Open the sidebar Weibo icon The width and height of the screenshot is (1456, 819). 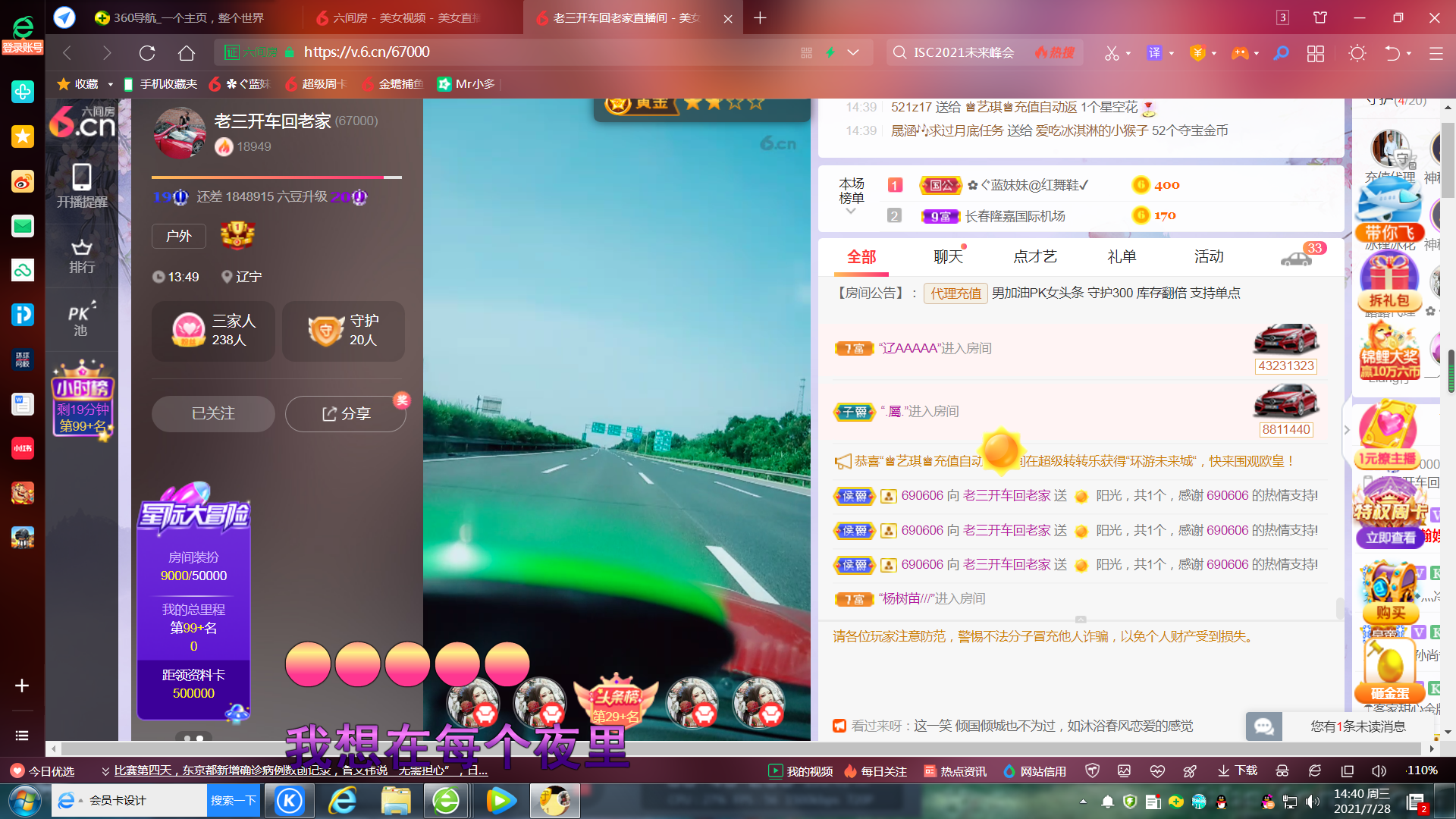tap(22, 181)
